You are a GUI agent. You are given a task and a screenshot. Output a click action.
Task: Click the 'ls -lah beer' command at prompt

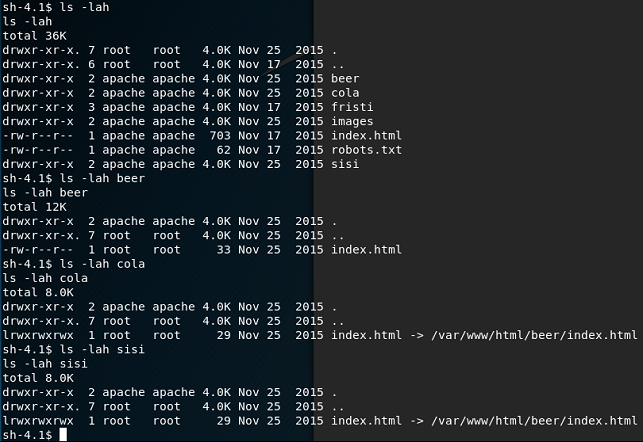tap(102, 178)
